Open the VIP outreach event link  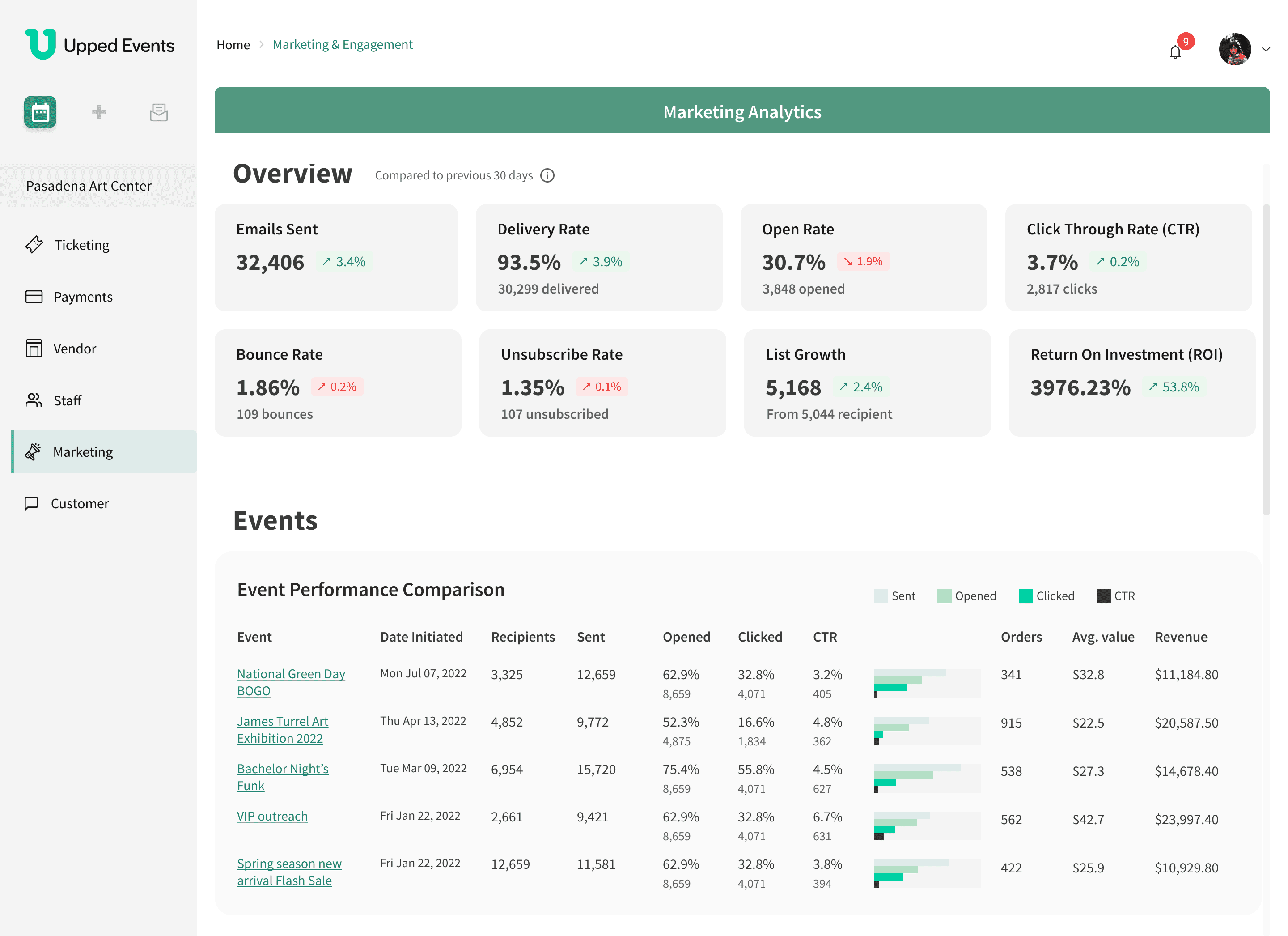coord(272,816)
